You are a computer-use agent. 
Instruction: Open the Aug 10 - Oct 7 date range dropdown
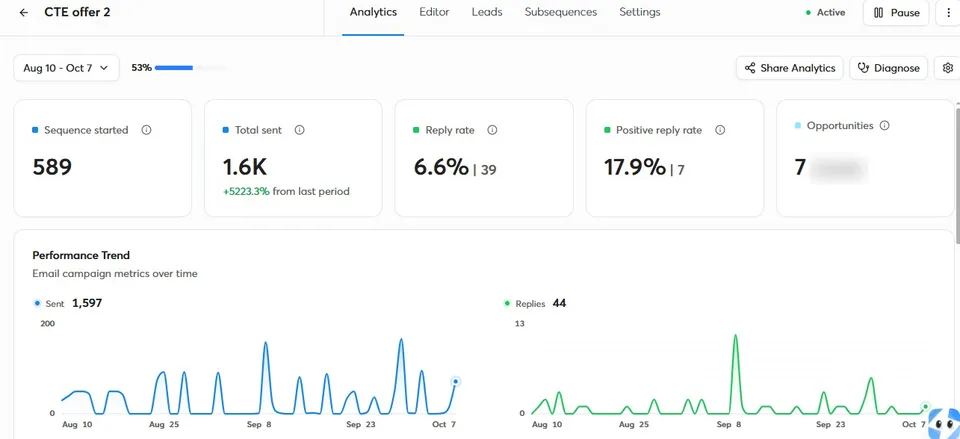coord(66,68)
